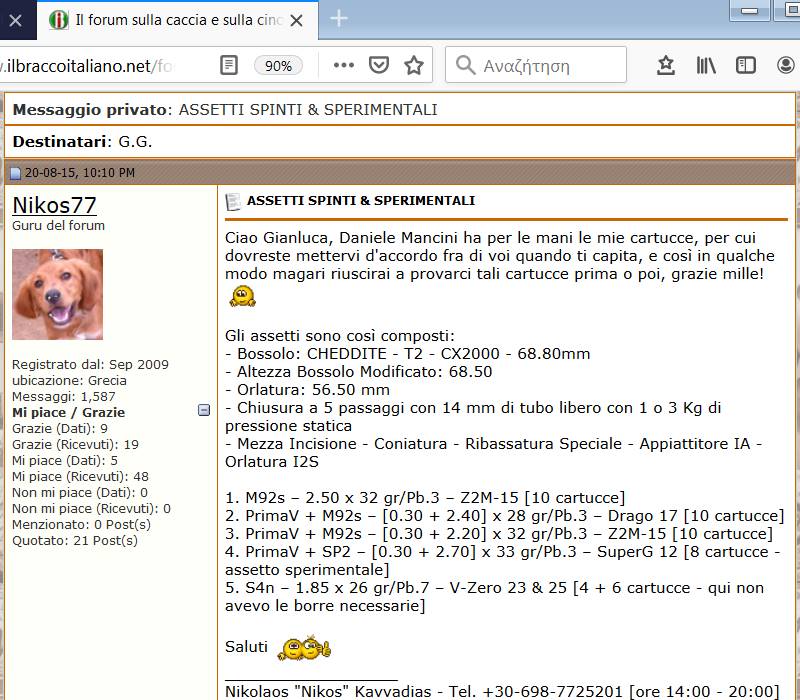Click the post status icon beside date
800x700 pixels.
(16, 173)
